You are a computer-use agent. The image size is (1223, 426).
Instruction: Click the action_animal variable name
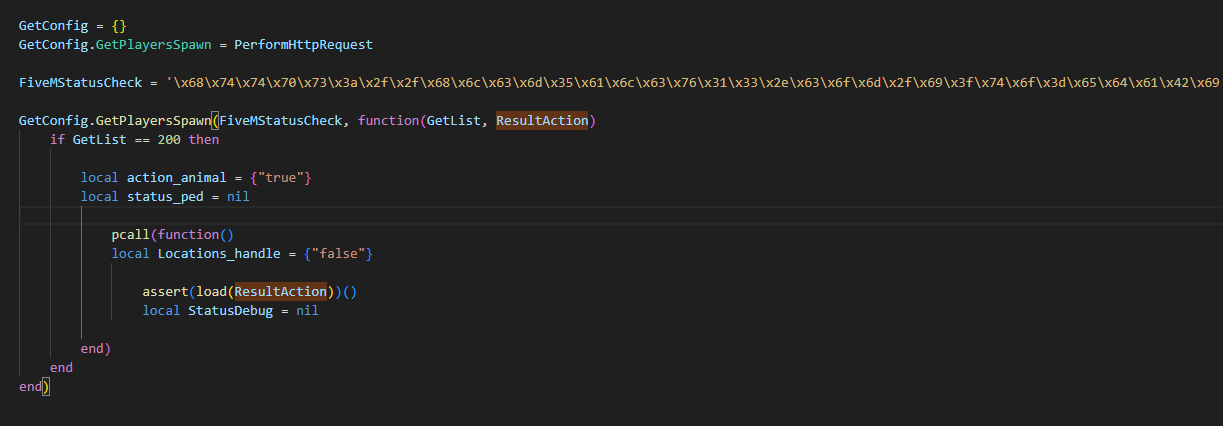[x=177, y=177]
